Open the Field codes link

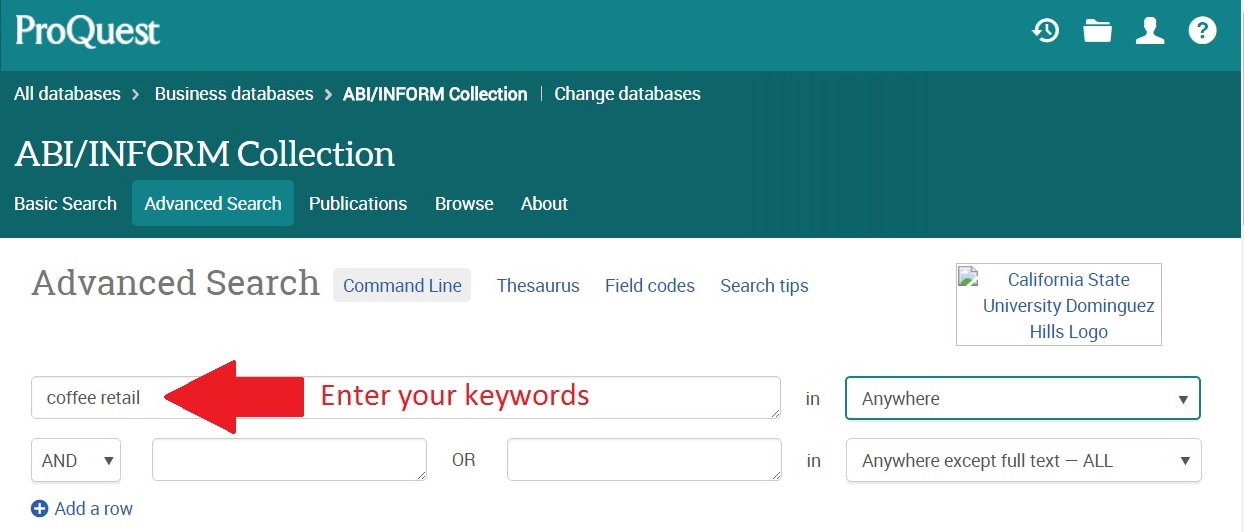(650, 285)
